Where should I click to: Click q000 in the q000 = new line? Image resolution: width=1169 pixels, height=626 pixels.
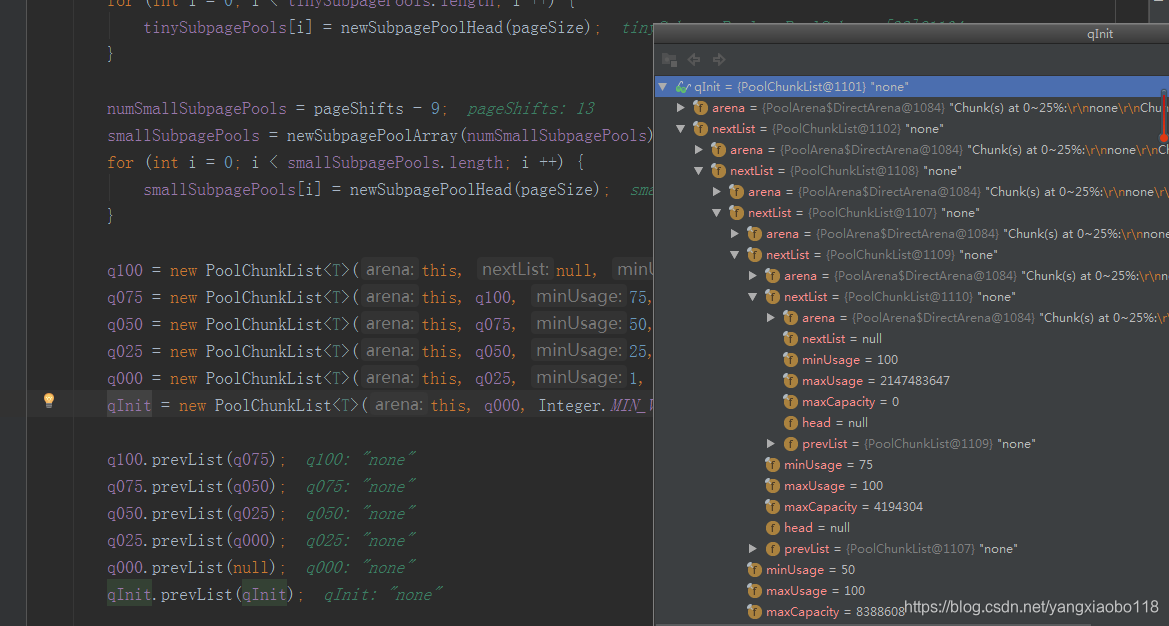tap(125, 379)
